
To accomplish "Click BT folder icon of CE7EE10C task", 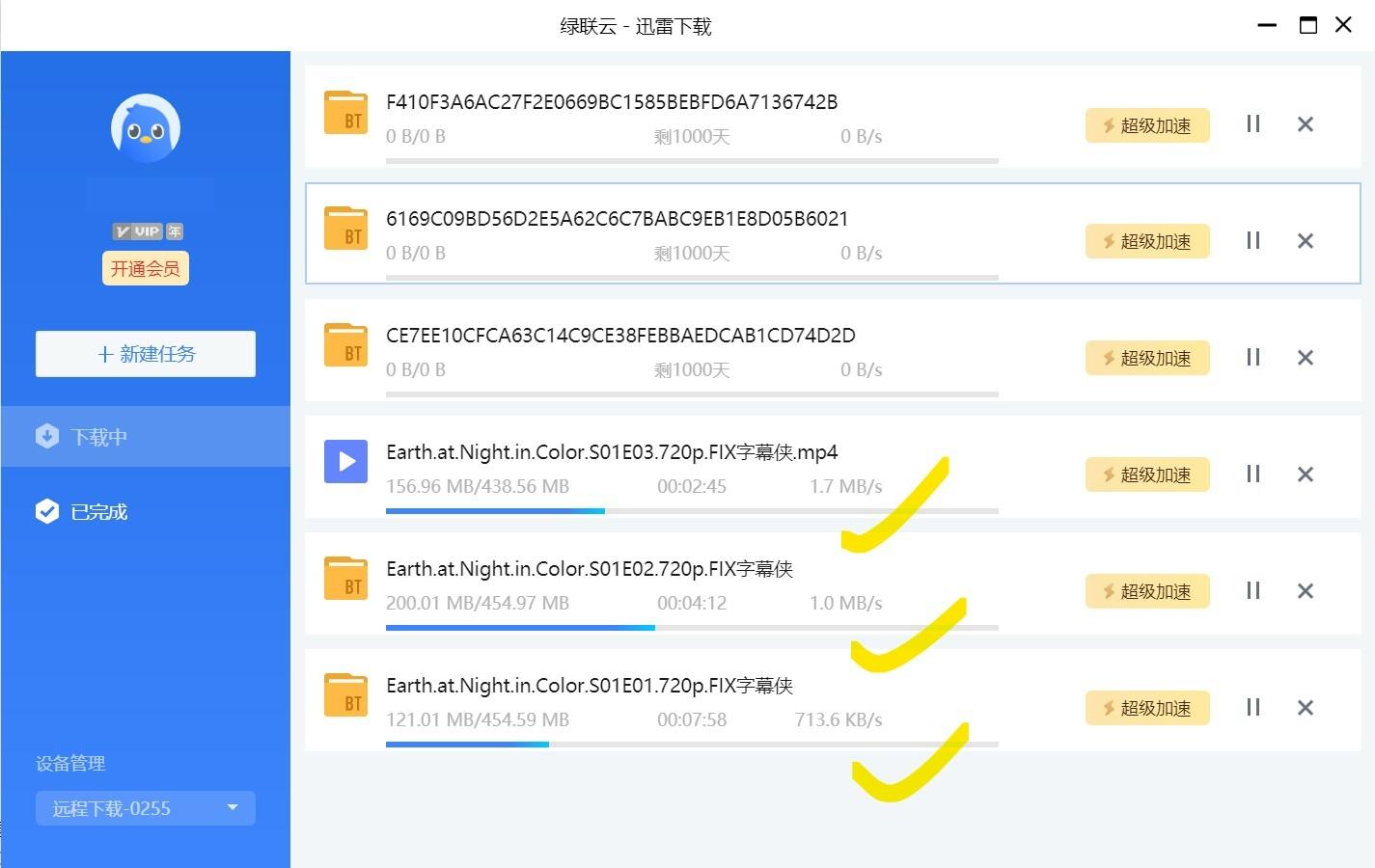I will 345,346.
